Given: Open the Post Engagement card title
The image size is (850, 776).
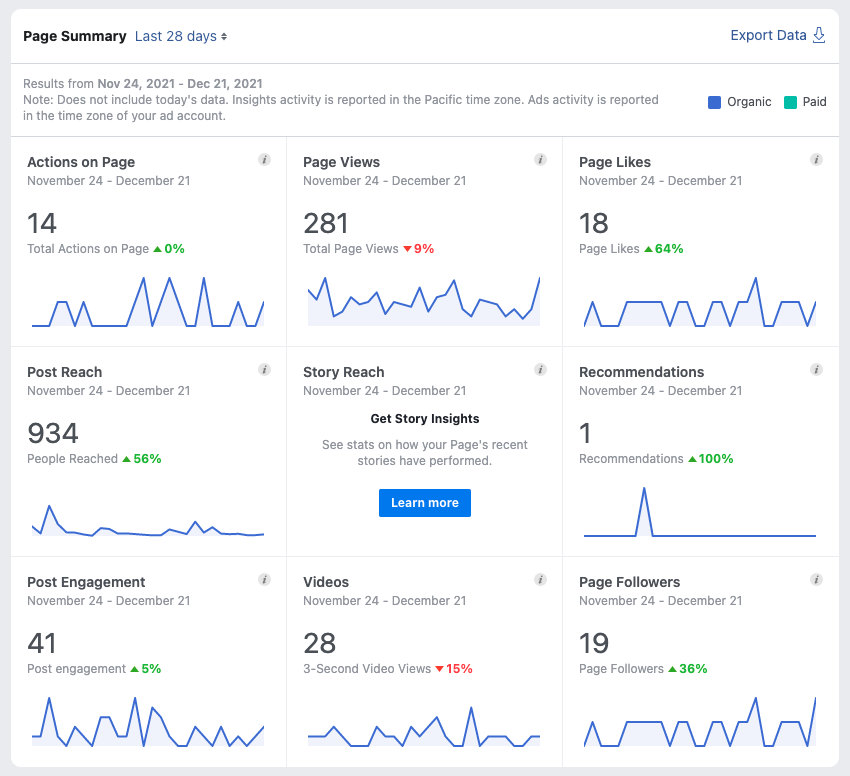Looking at the screenshot, I should [x=86, y=582].
